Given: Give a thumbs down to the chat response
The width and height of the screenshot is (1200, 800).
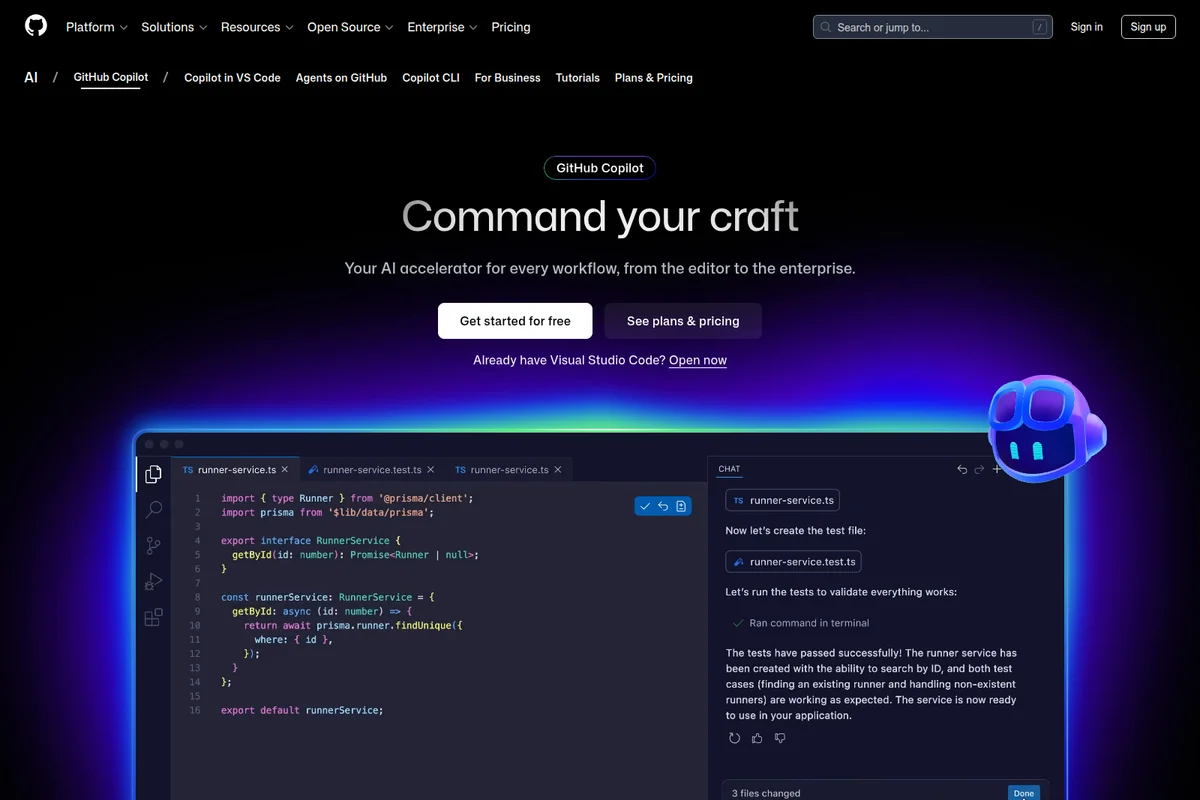Looking at the screenshot, I should (780, 738).
